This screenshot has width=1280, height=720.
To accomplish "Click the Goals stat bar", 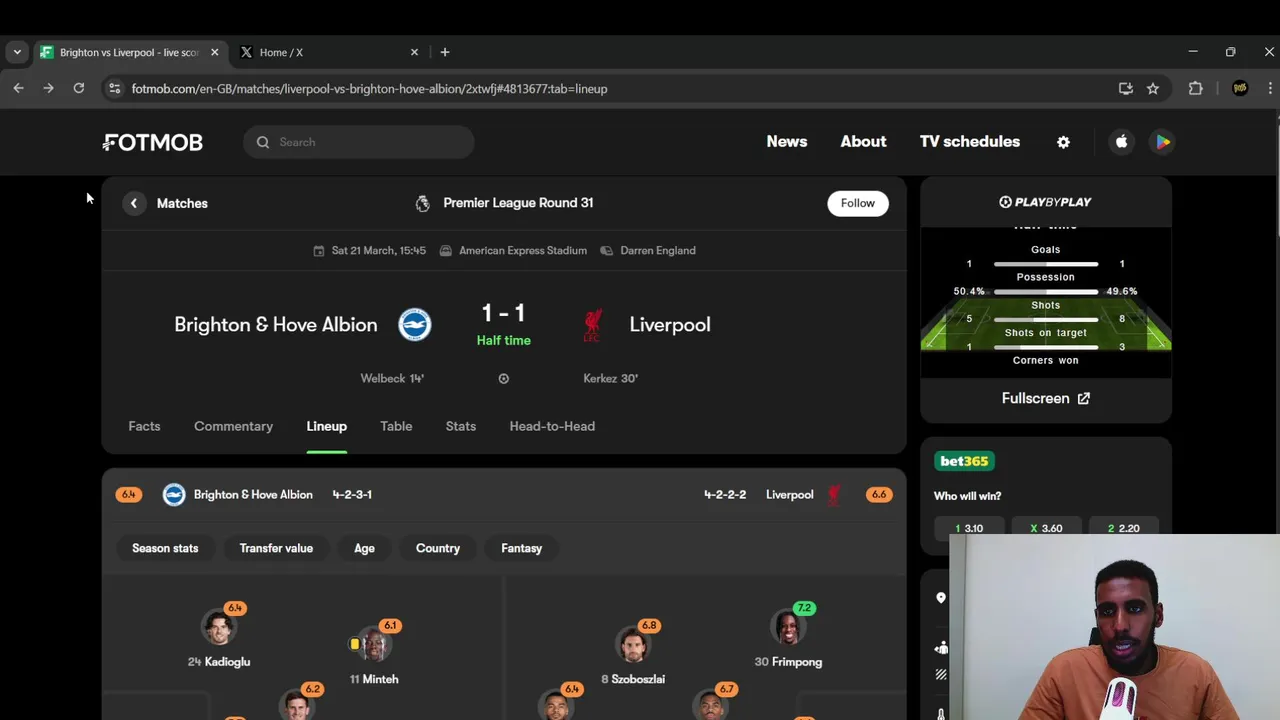I will (1046, 264).
